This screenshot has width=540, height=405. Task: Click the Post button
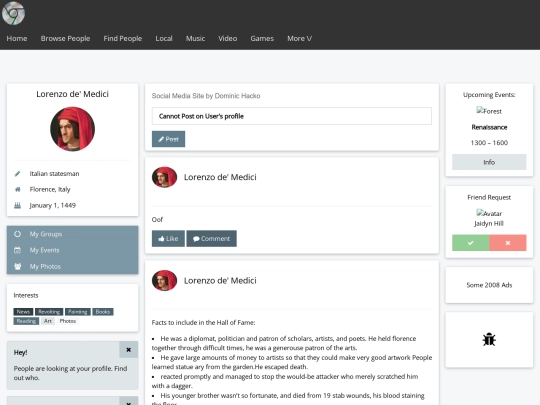[168, 139]
